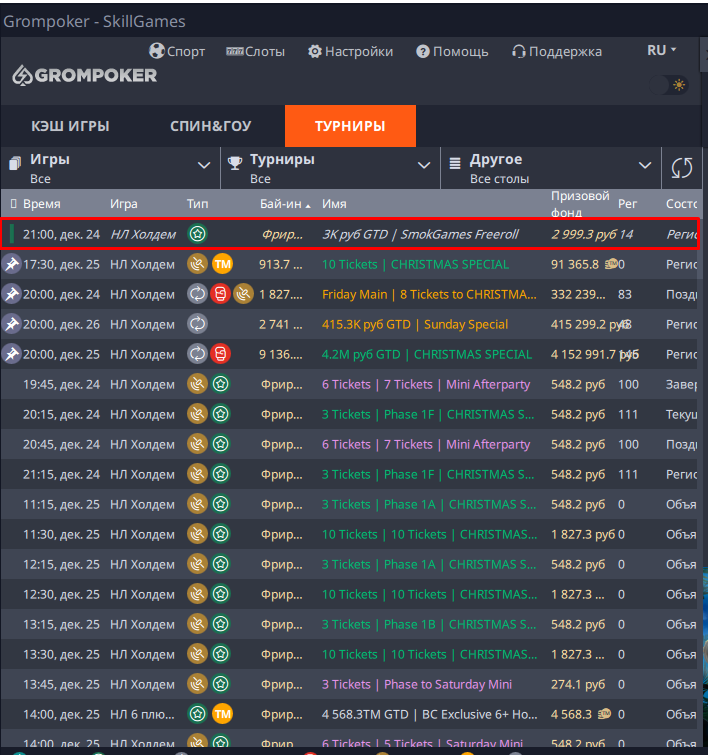This screenshot has height=755, width=708.
Task: Sort by the Имя column header
Action: (334, 204)
